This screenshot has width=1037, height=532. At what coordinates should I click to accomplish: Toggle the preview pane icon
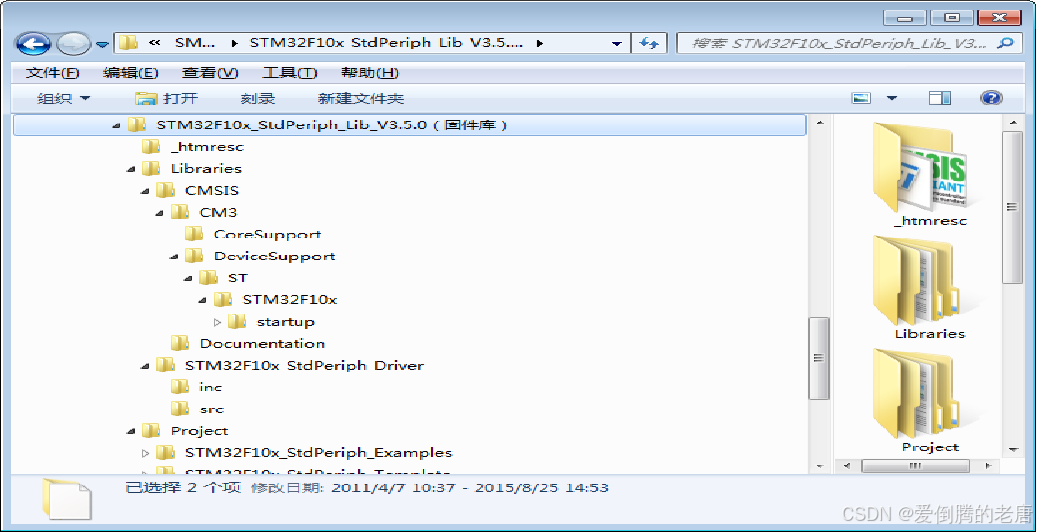point(940,99)
